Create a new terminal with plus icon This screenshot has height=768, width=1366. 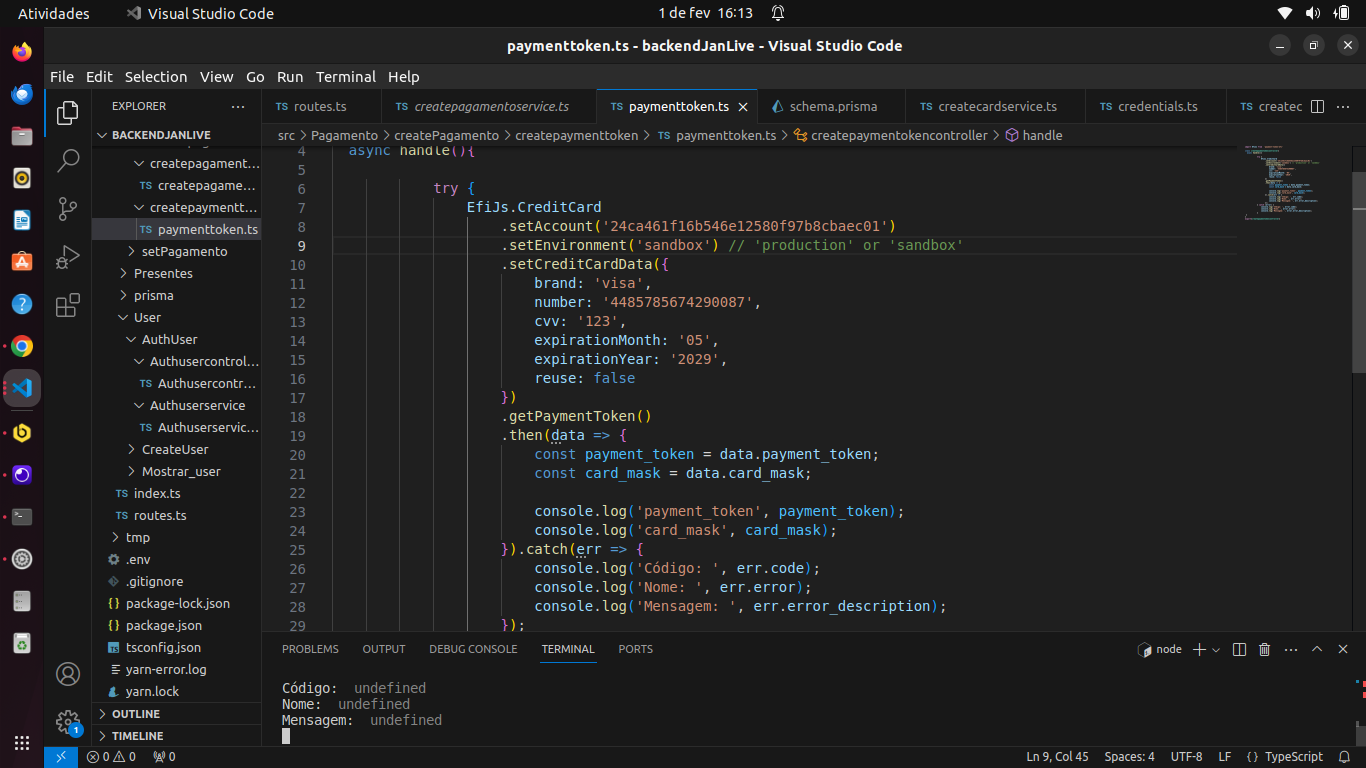pos(1199,649)
